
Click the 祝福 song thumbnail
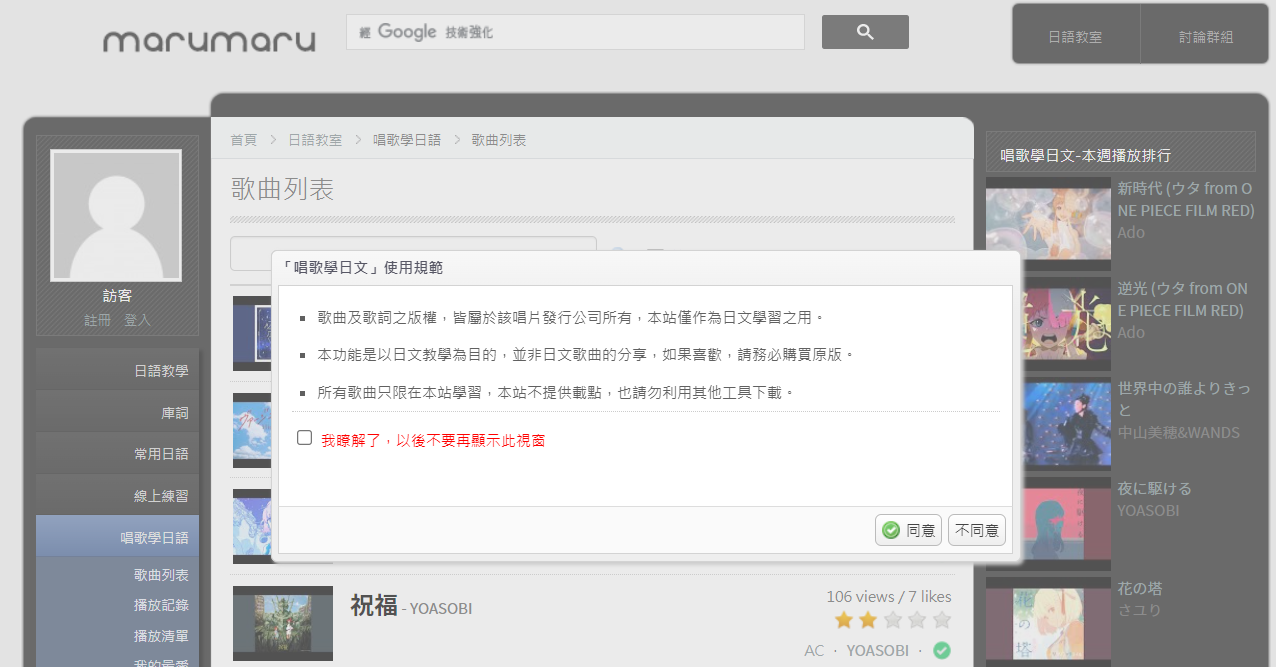pos(283,623)
